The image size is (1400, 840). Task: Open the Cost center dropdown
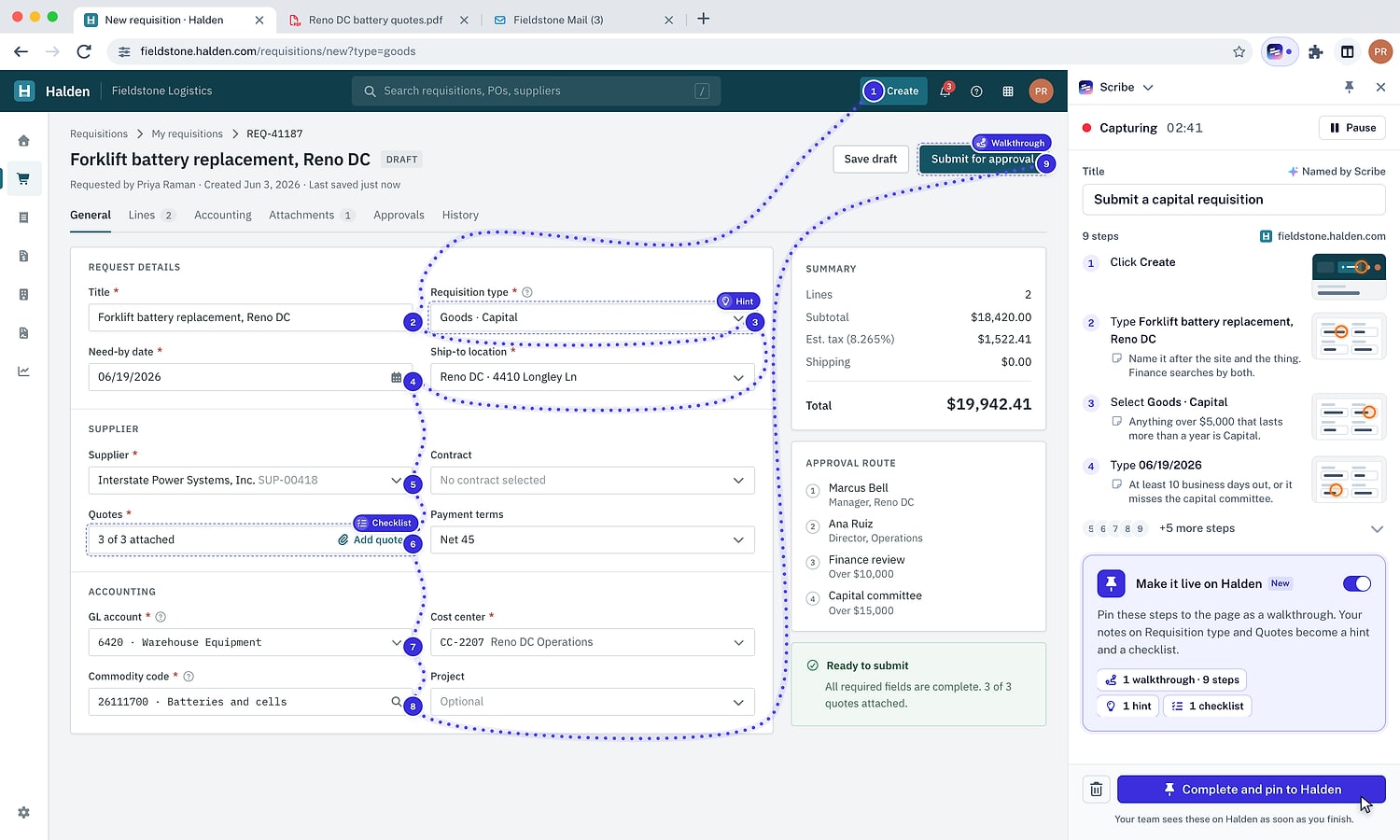coord(593,642)
